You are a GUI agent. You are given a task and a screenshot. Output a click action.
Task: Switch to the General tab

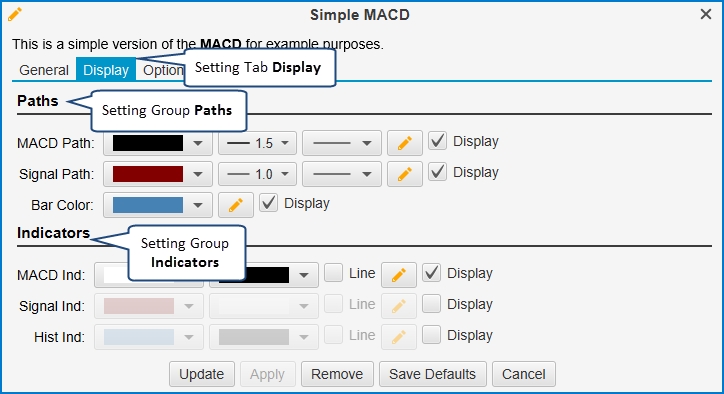(44, 70)
